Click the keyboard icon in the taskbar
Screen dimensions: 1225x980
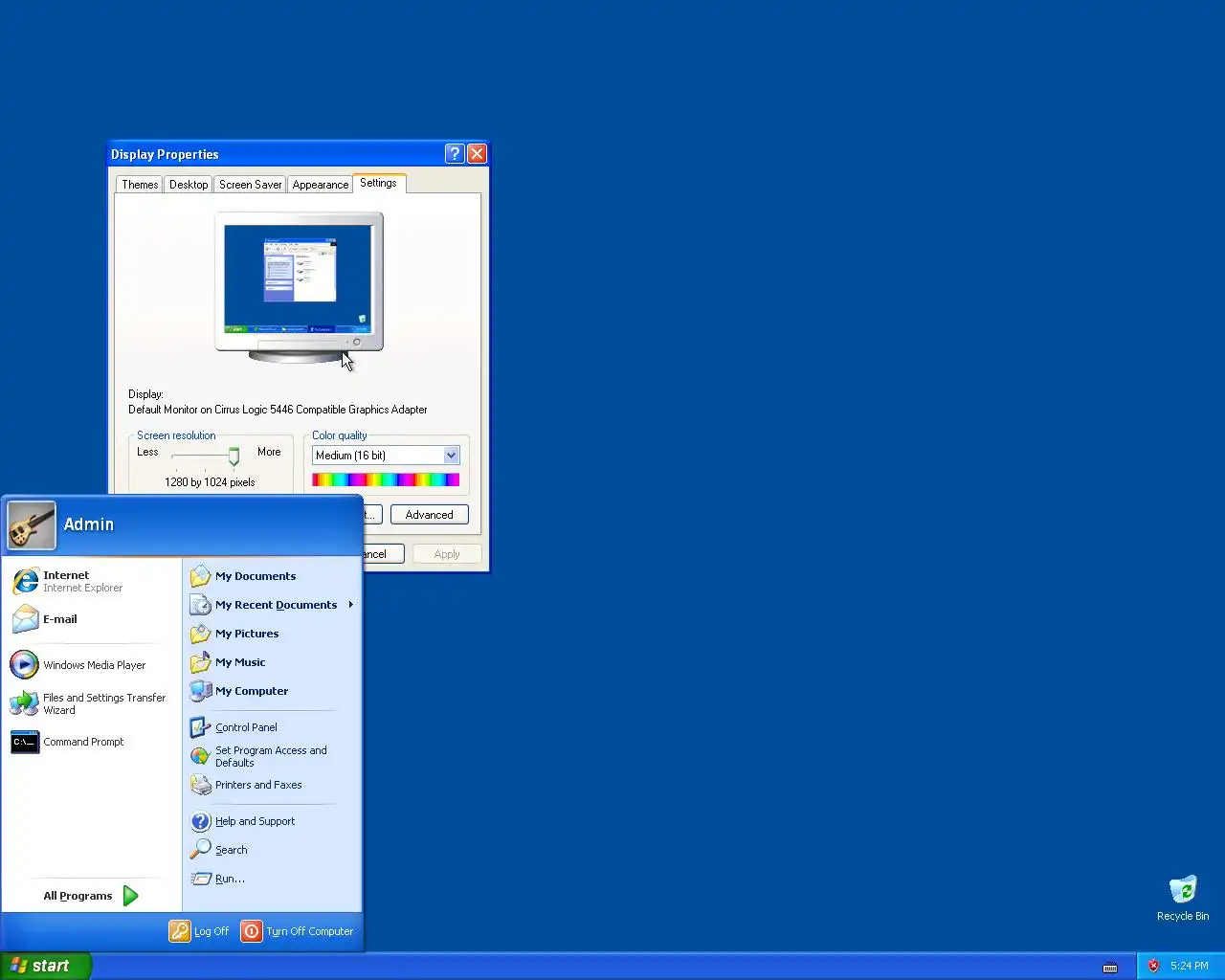1110,967
